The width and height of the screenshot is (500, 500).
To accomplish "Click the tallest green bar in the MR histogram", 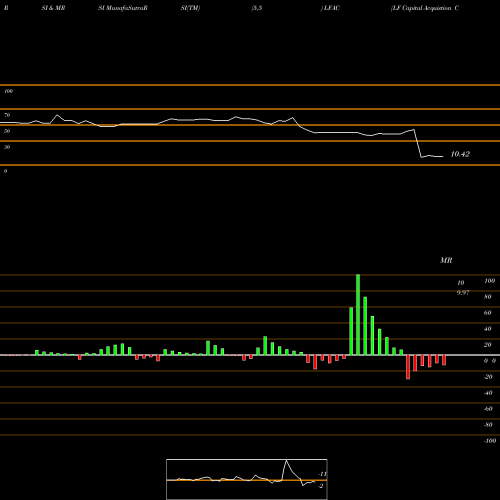I will (x=358, y=315).
